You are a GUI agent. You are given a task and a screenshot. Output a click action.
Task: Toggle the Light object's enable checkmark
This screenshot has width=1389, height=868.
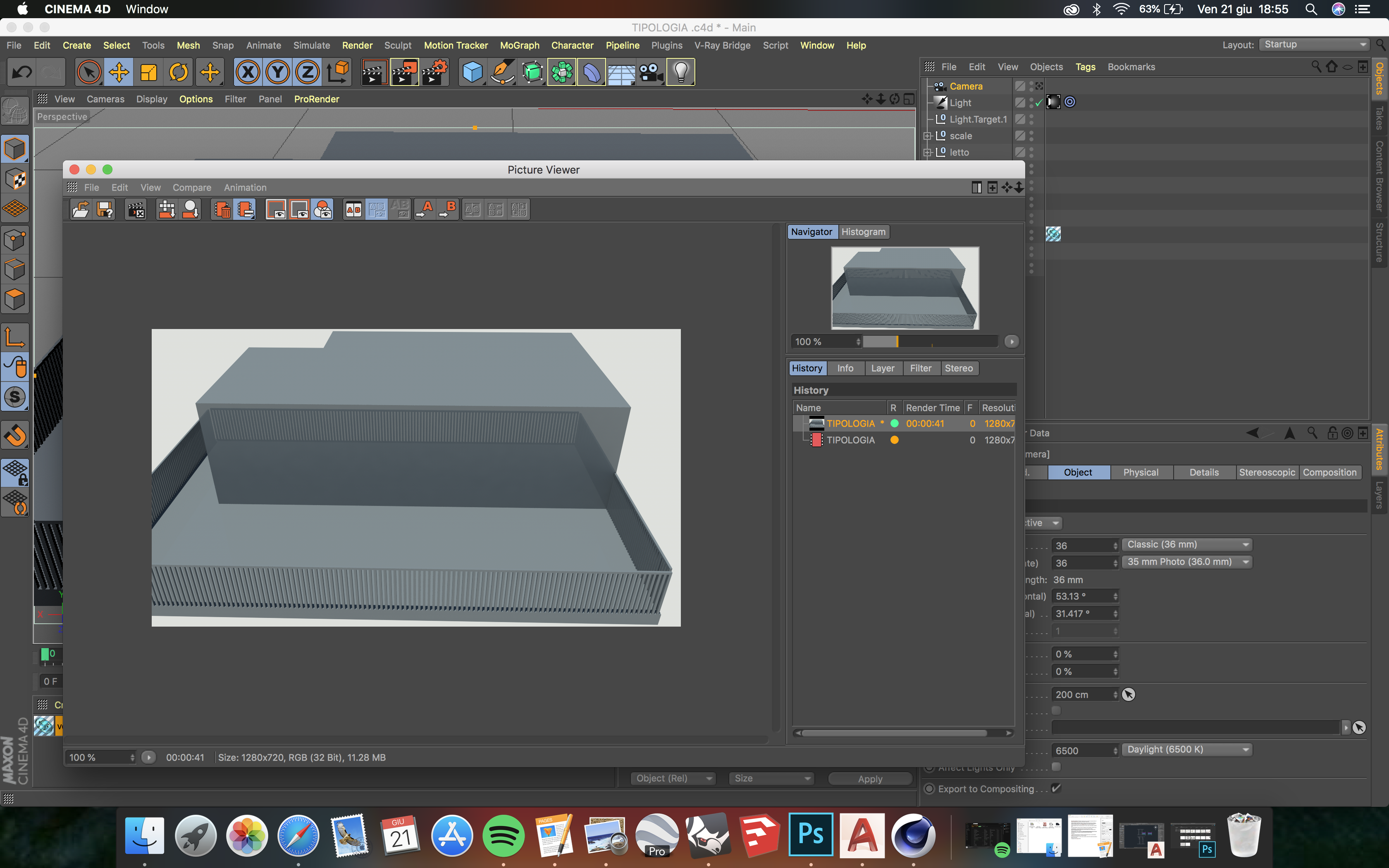pos(1039,103)
